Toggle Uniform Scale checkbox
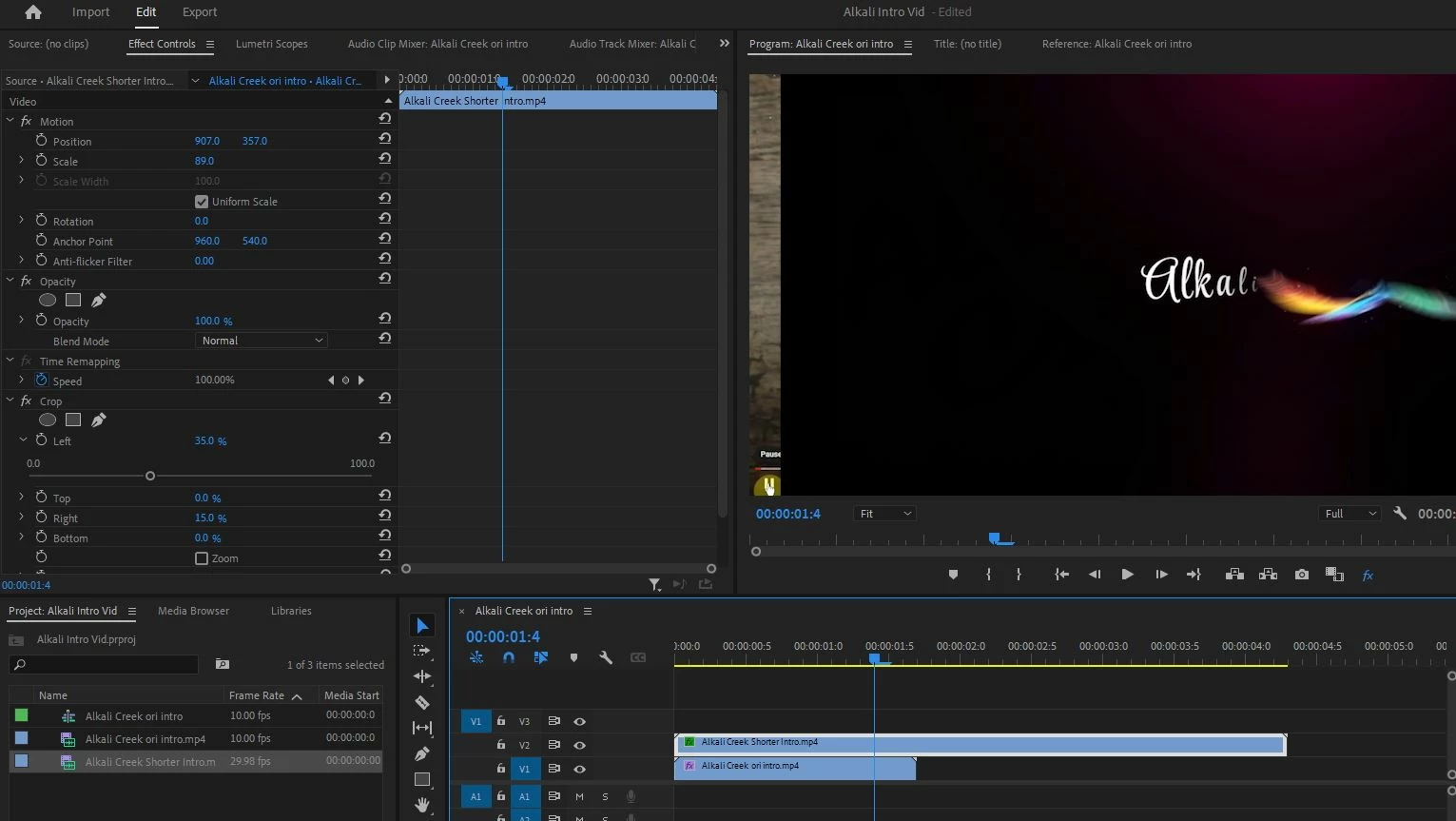The image size is (1456, 821). tap(202, 202)
